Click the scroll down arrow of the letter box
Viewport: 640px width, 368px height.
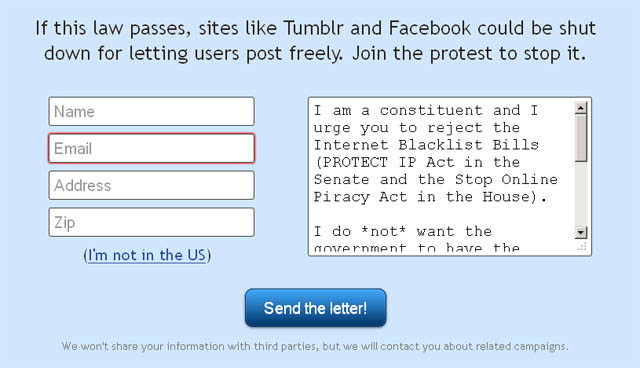tap(581, 233)
